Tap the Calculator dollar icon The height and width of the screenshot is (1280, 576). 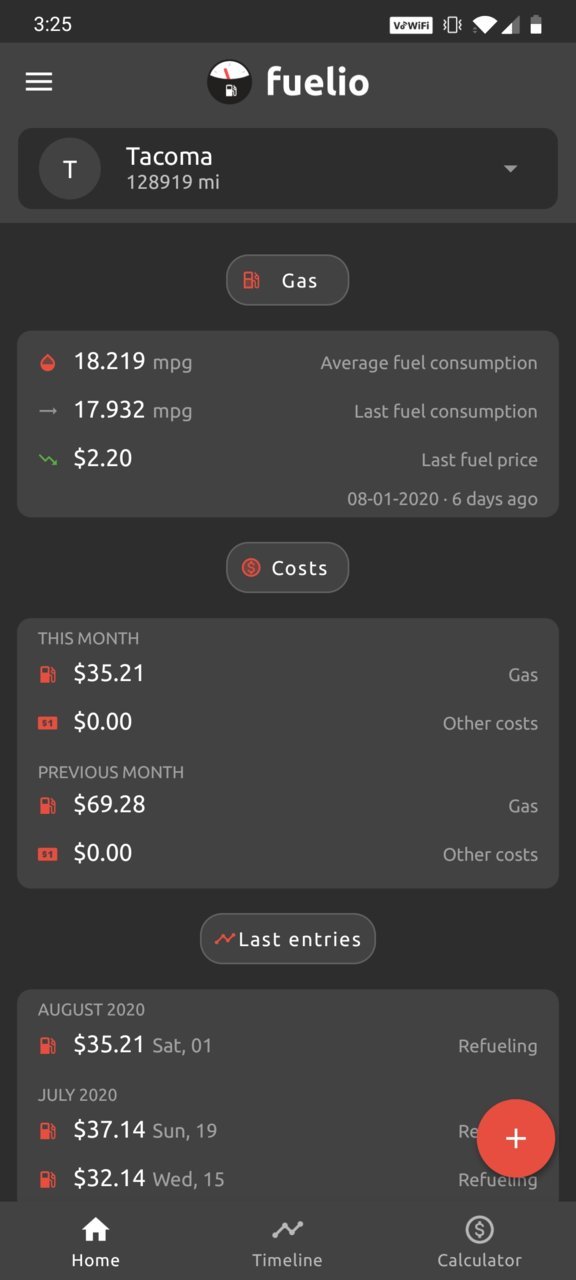tap(479, 1230)
